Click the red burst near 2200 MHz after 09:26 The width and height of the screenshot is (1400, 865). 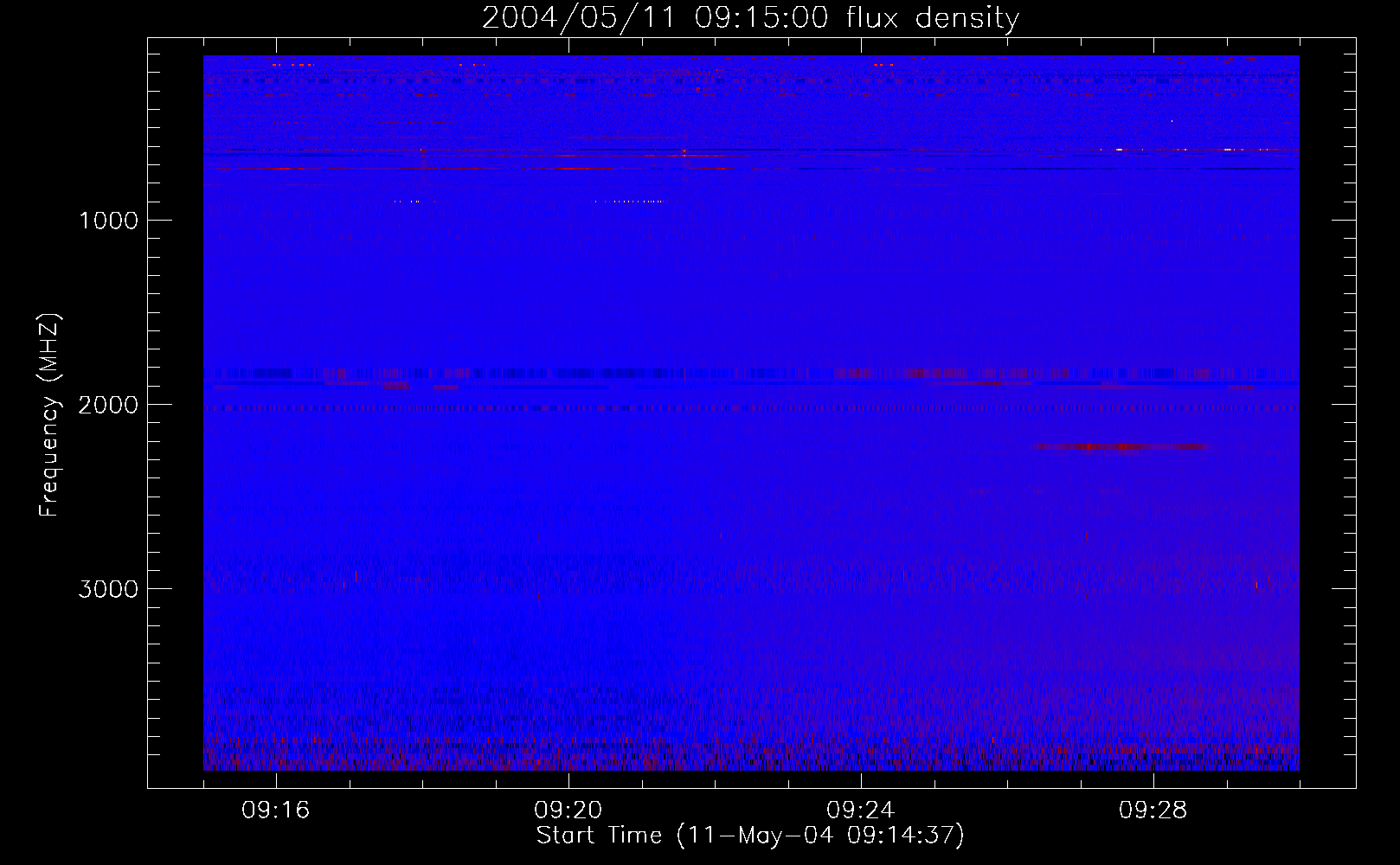point(1121,447)
